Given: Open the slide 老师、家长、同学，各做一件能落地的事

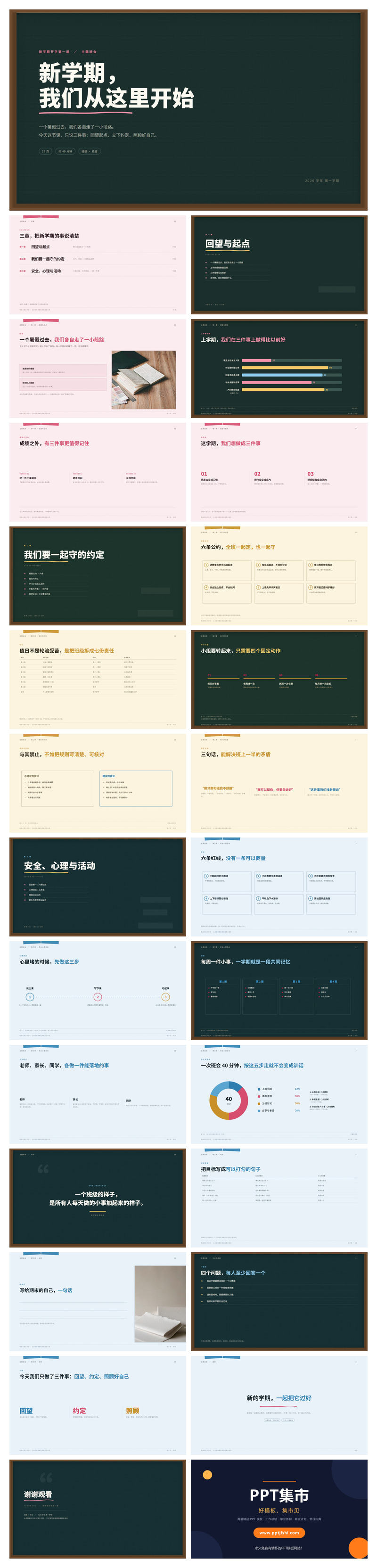Looking at the screenshot, I should point(98,1094).
